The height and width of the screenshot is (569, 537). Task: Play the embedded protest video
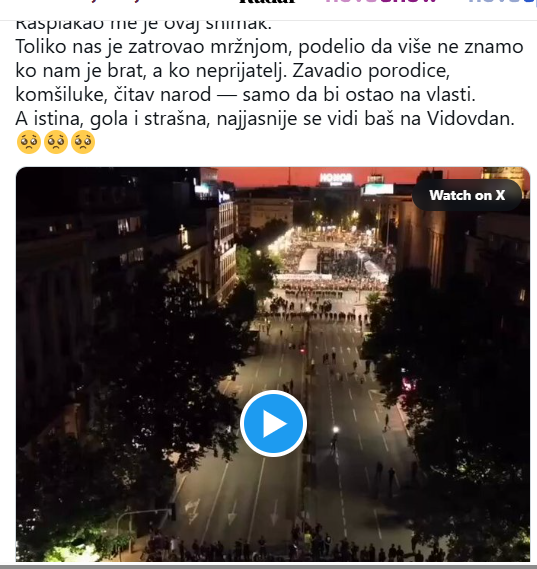click(x=273, y=423)
